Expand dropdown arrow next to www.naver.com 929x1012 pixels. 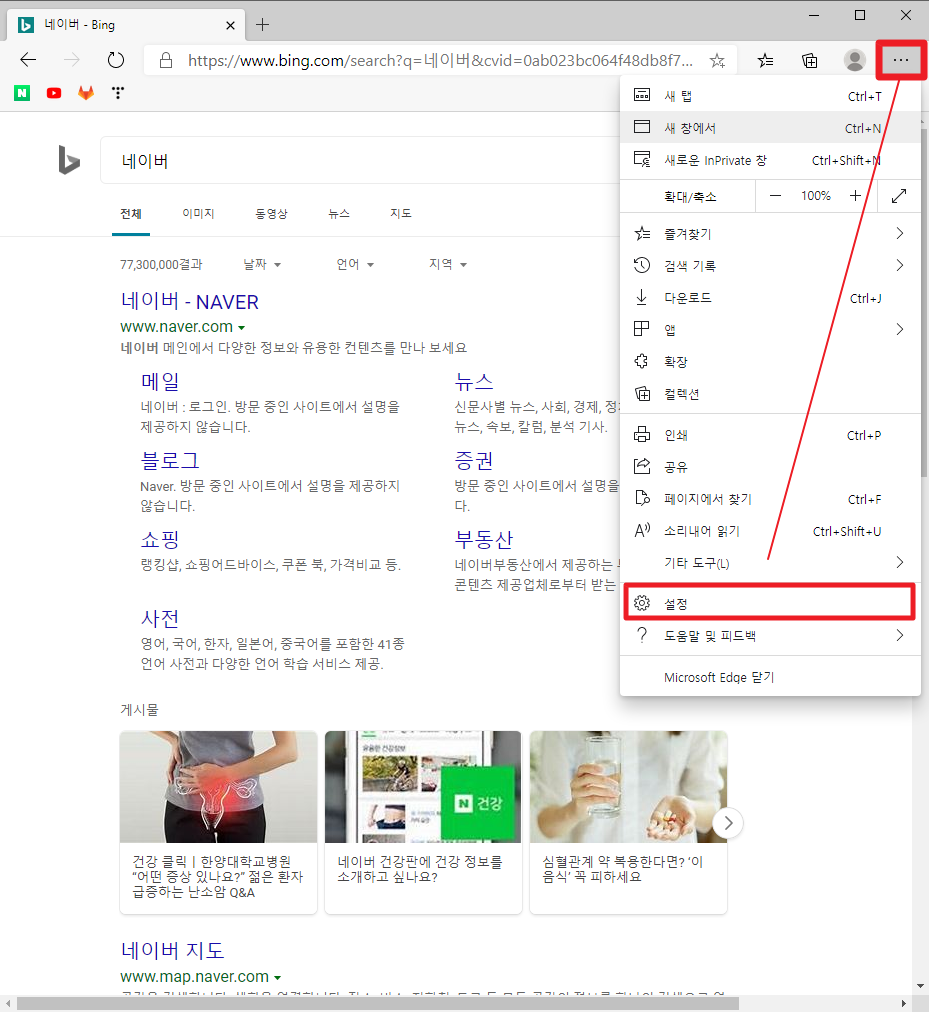coord(241,328)
